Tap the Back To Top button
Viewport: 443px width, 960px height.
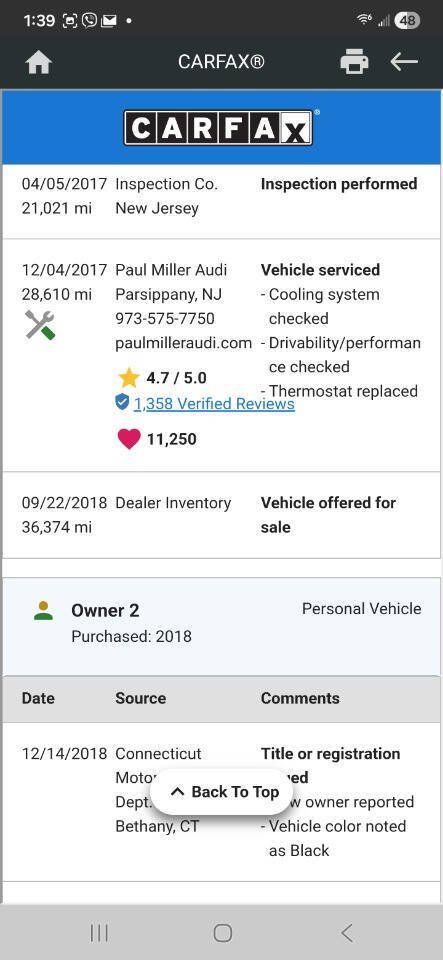(223, 792)
